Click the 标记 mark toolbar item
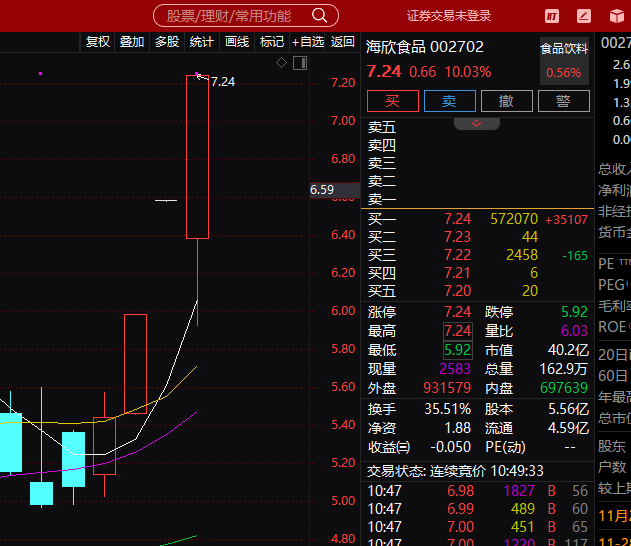This screenshot has height=546, width=631. pyautogui.click(x=272, y=41)
